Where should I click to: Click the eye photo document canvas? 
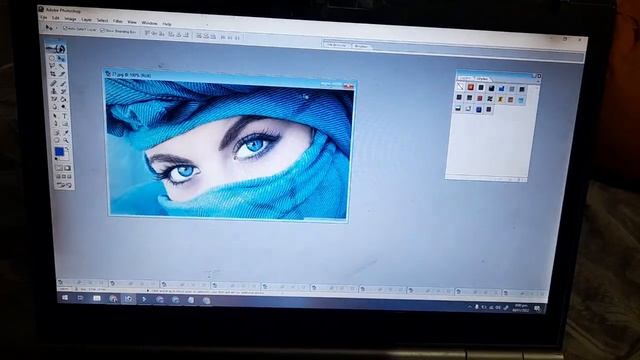[229, 148]
